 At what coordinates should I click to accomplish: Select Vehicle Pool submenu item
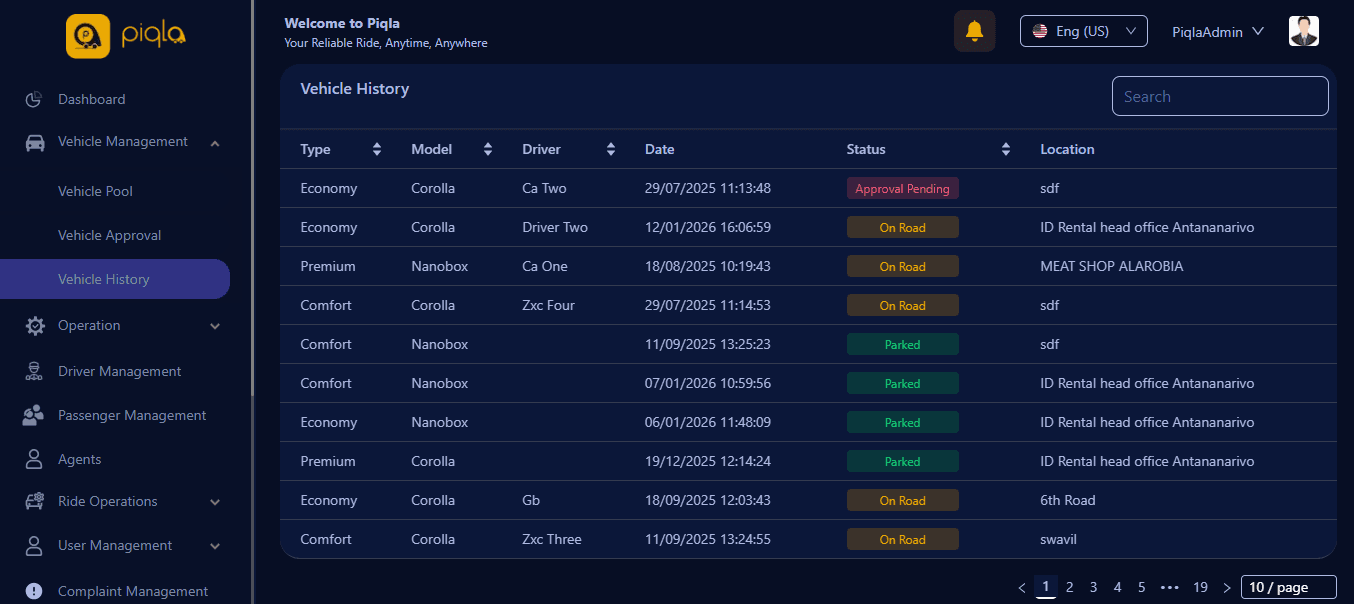(95, 191)
